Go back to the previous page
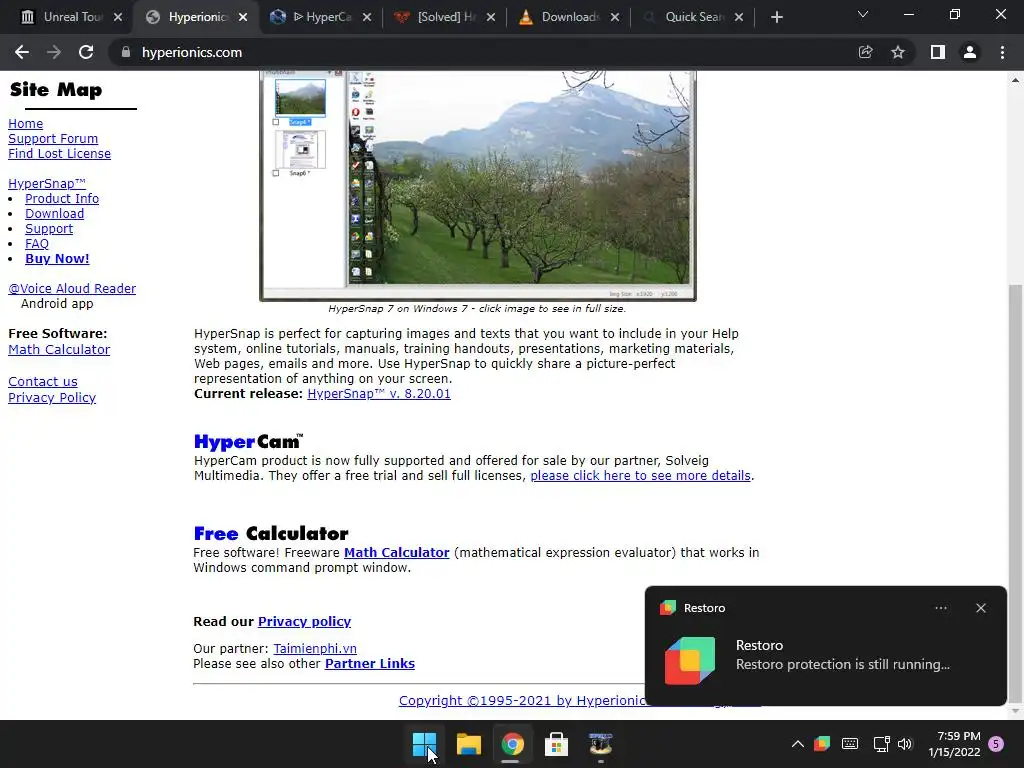Image resolution: width=1024 pixels, height=768 pixels. coord(22,52)
